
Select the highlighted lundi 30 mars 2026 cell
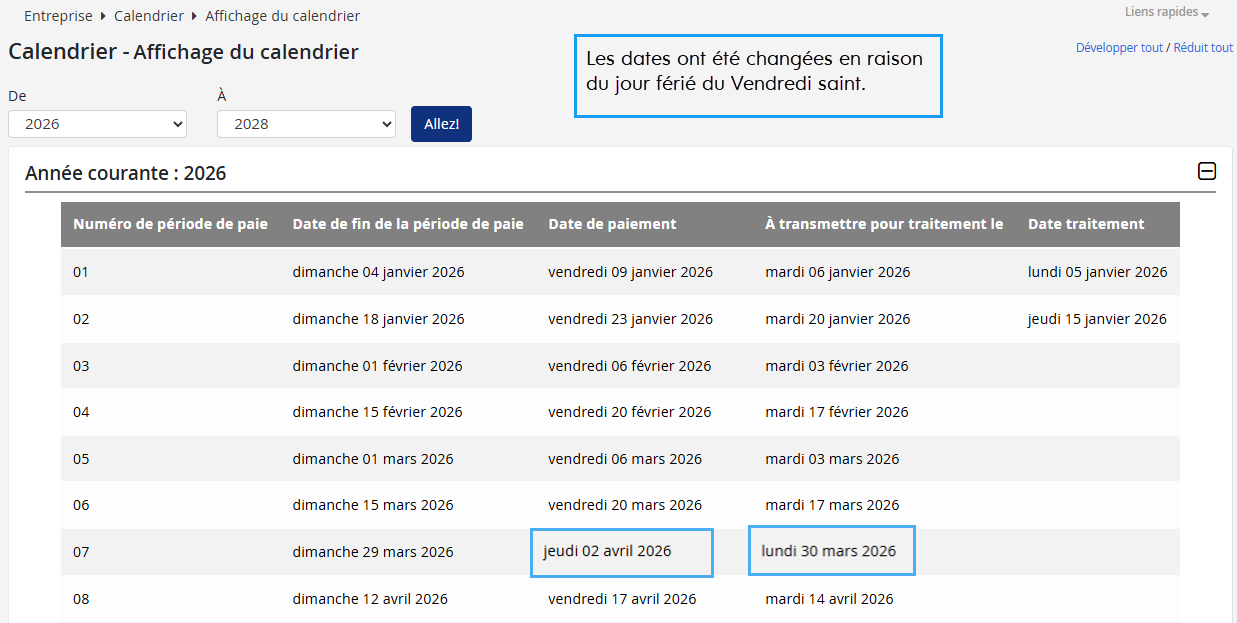click(831, 551)
